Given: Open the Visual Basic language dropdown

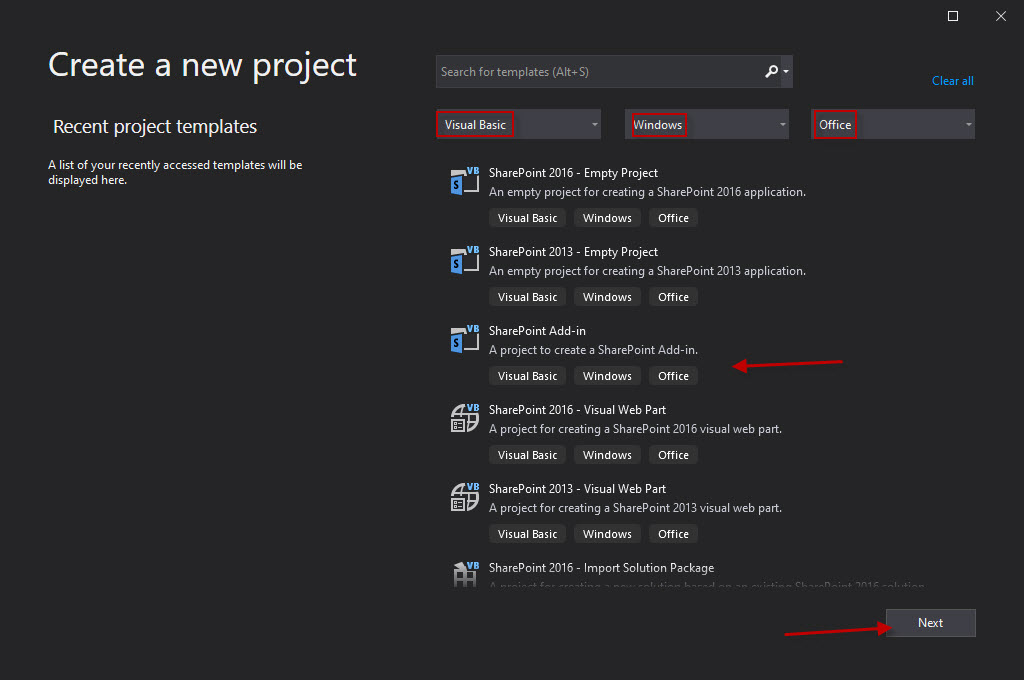Looking at the screenshot, I should pos(519,124).
